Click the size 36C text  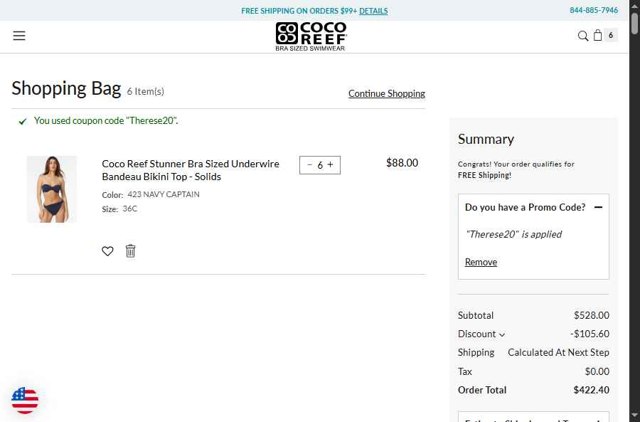click(130, 209)
